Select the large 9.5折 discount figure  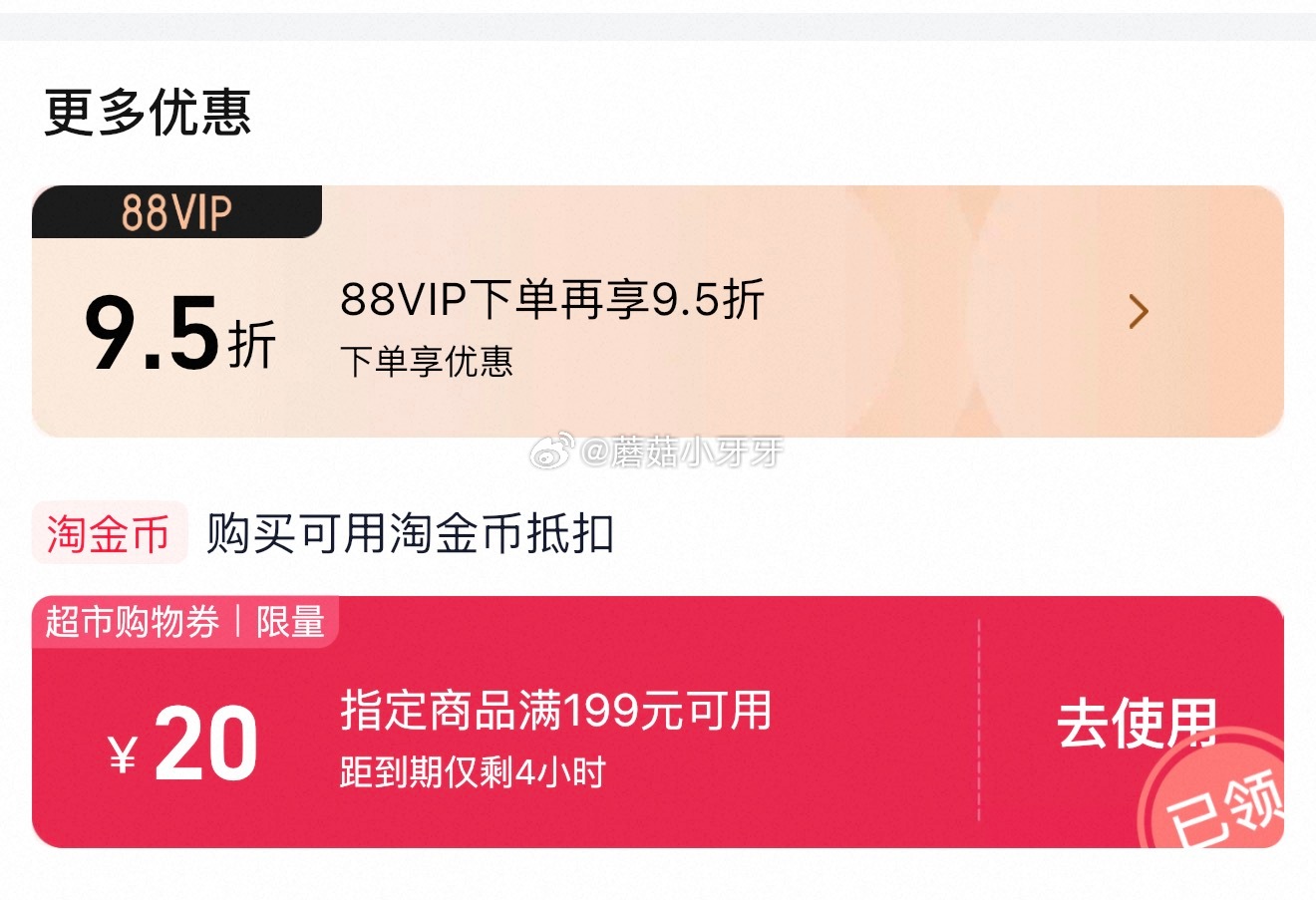180,334
